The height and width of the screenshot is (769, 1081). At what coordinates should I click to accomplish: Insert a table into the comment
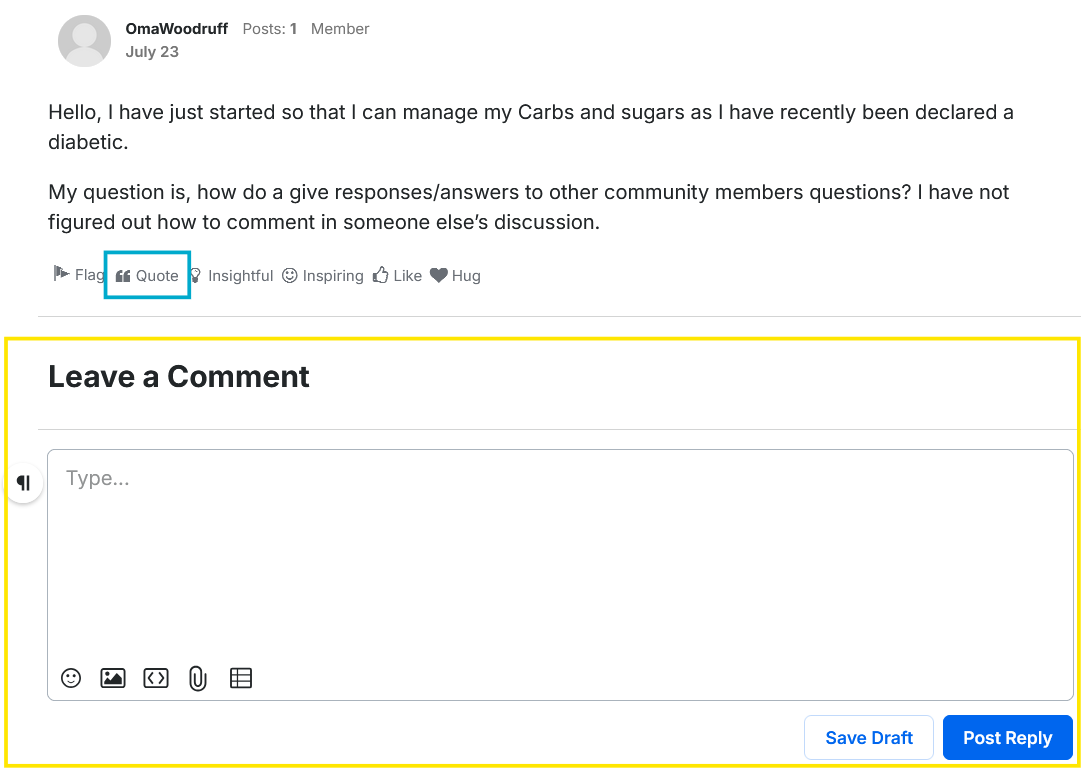(241, 678)
